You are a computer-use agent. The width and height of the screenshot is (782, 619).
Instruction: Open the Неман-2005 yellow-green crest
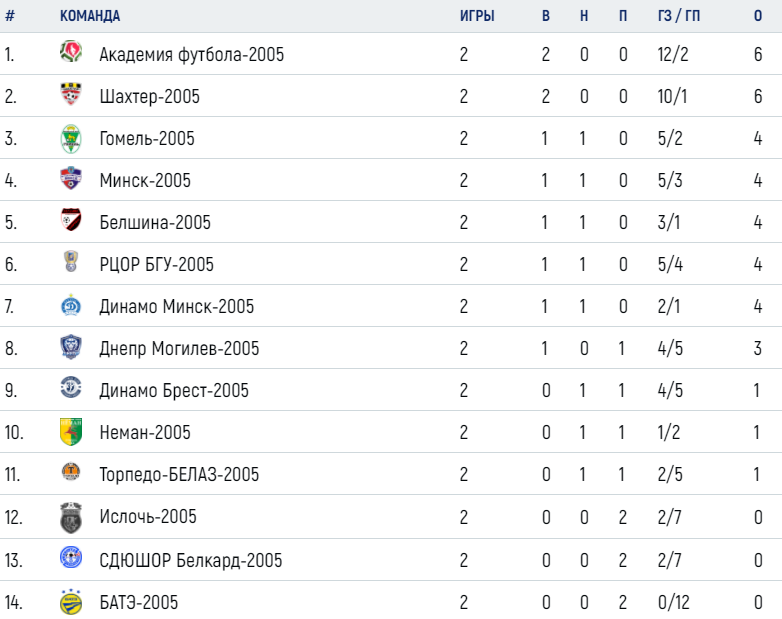click(71, 432)
